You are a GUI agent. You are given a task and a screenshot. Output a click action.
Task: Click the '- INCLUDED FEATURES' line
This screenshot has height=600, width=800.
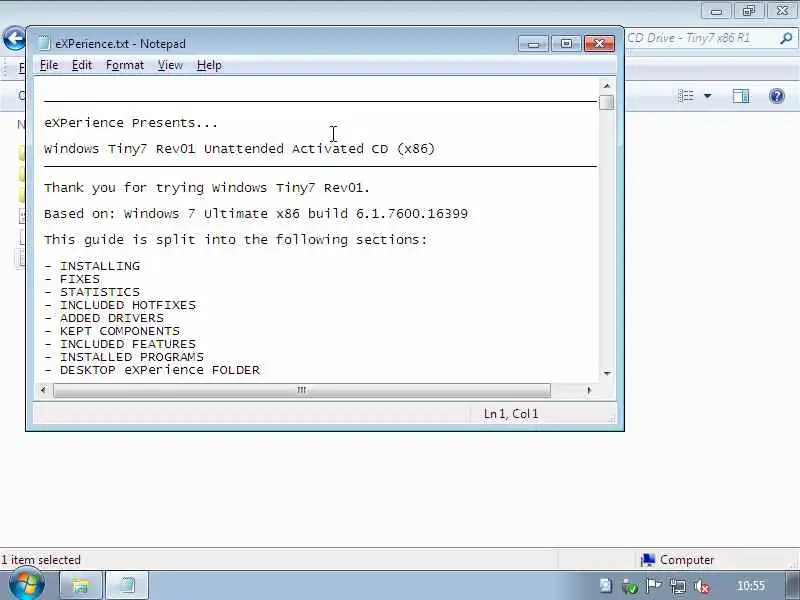pos(120,344)
